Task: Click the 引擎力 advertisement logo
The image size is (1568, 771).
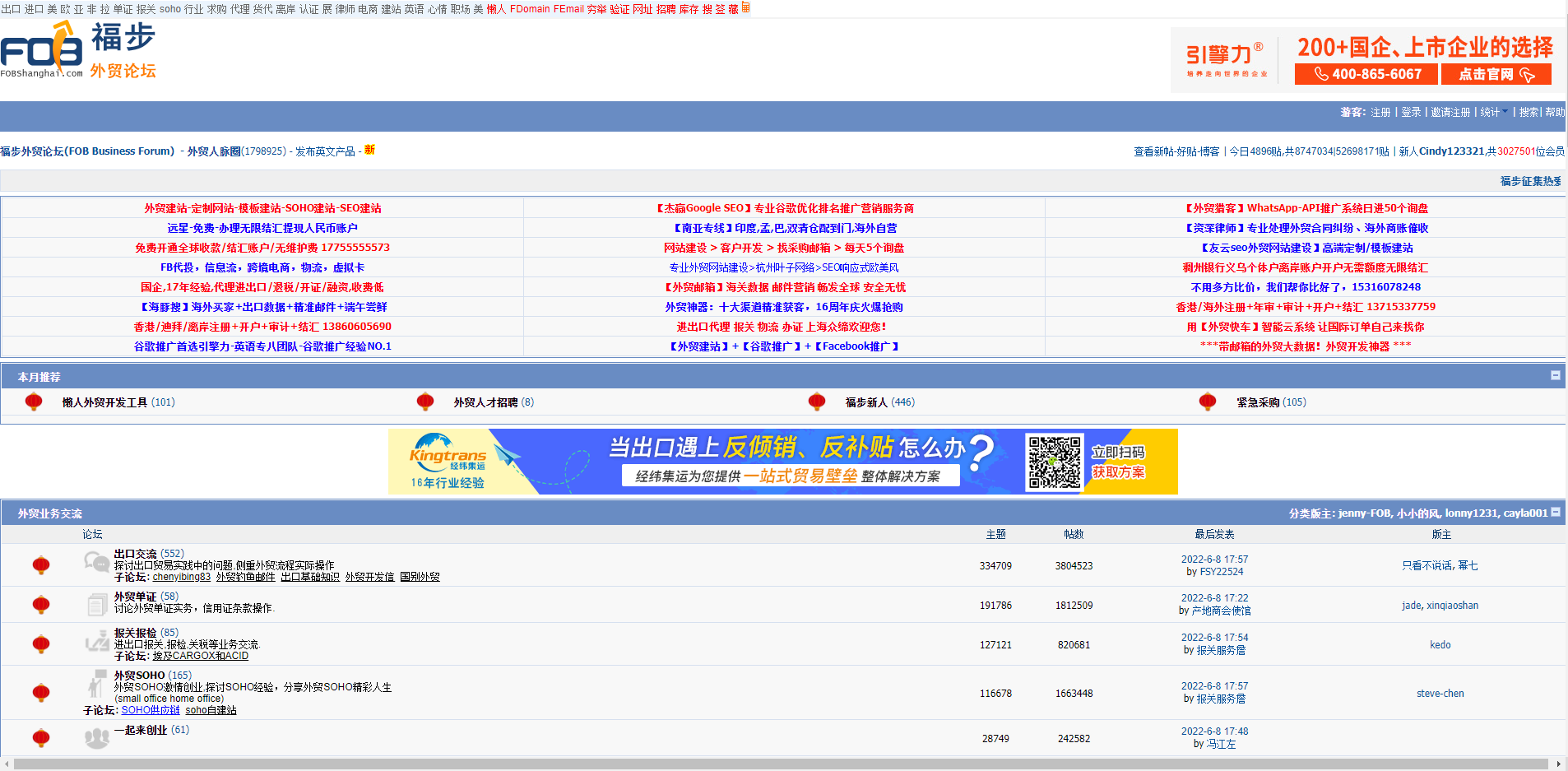Action: 1226,58
